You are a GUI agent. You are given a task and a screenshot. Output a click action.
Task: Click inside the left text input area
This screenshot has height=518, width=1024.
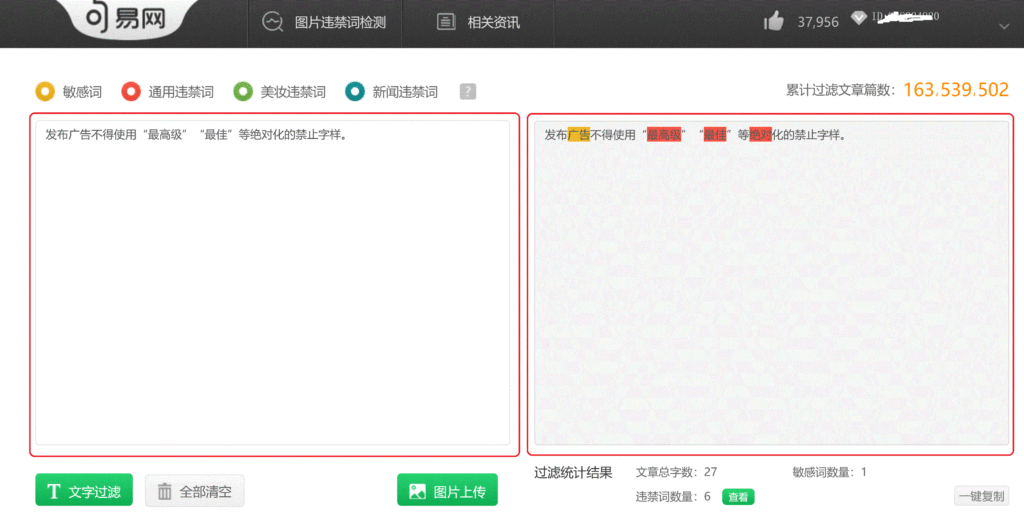[x=273, y=282]
